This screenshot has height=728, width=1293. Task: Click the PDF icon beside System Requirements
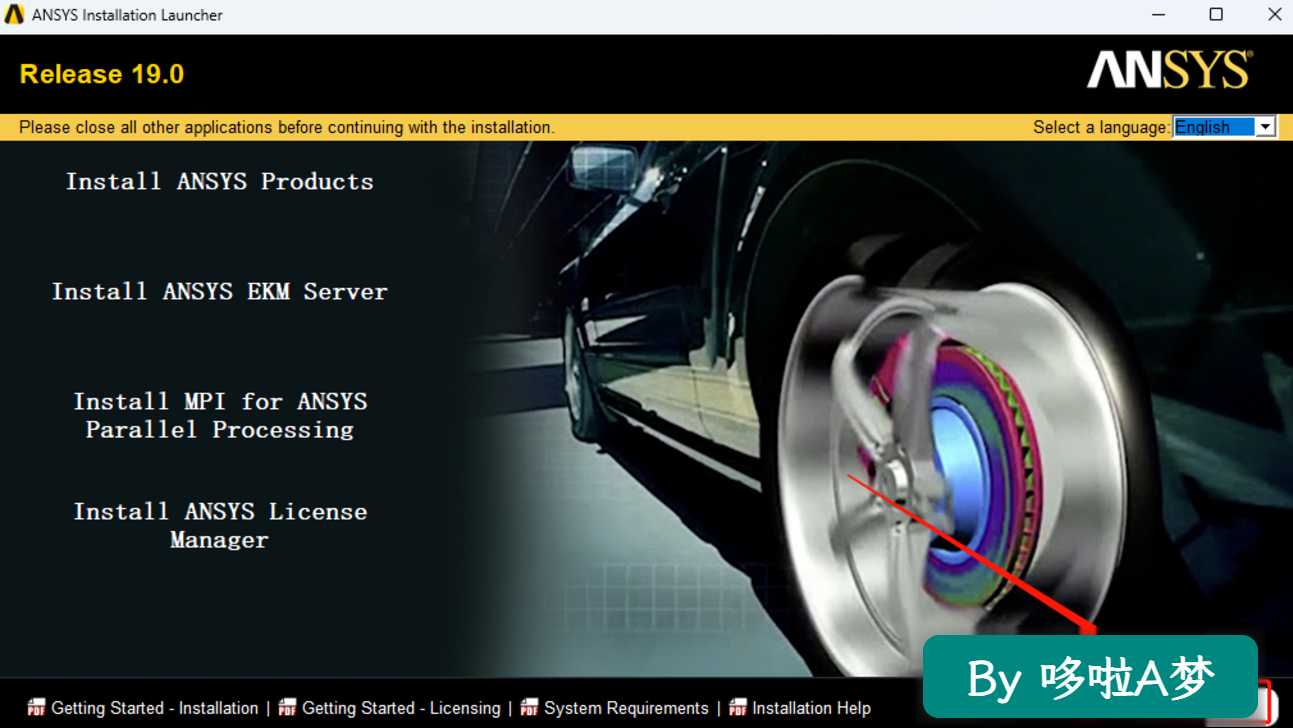coord(530,708)
